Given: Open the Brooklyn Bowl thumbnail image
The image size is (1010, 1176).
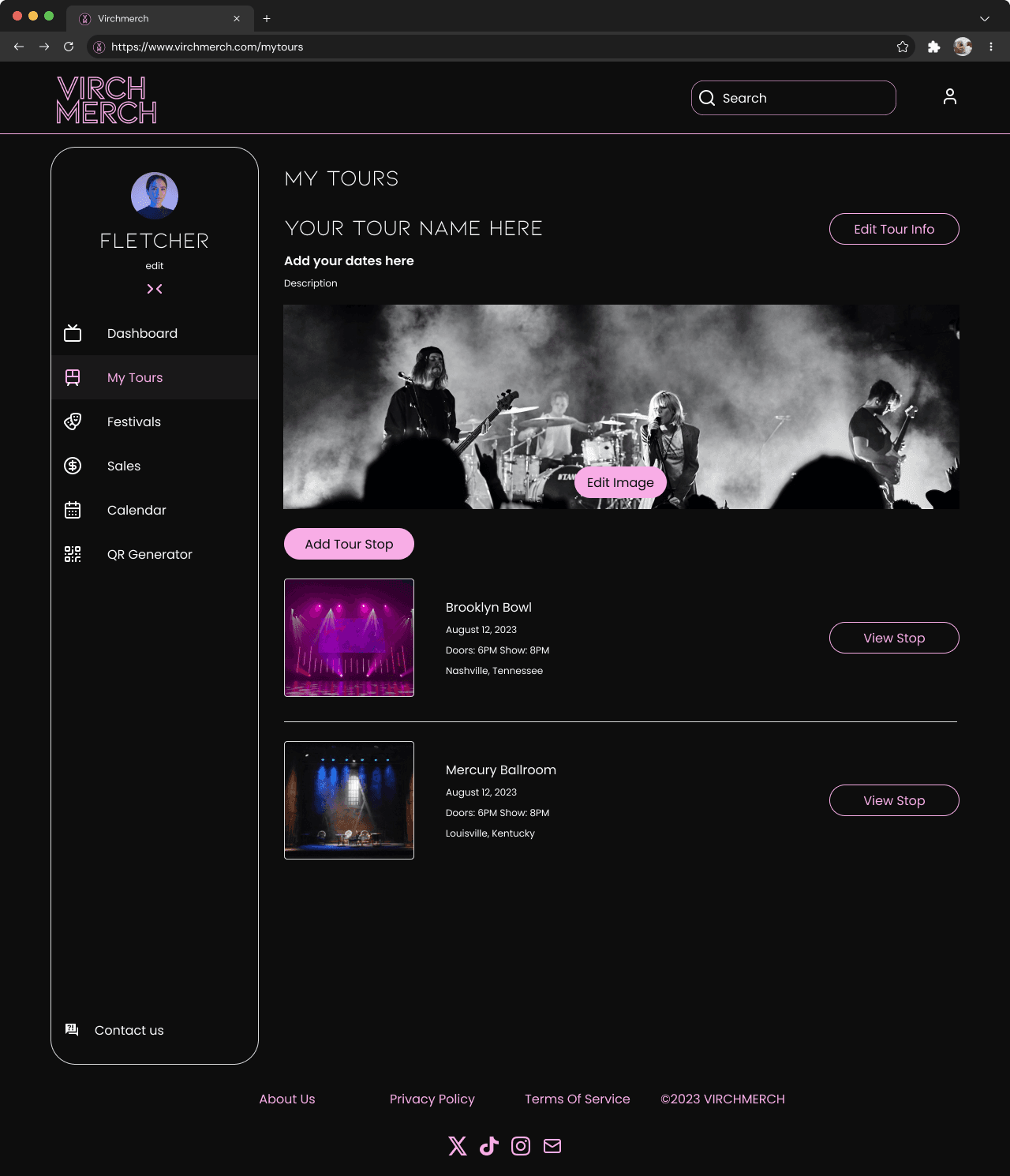Looking at the screenshot, I should [x=349, y=638].
